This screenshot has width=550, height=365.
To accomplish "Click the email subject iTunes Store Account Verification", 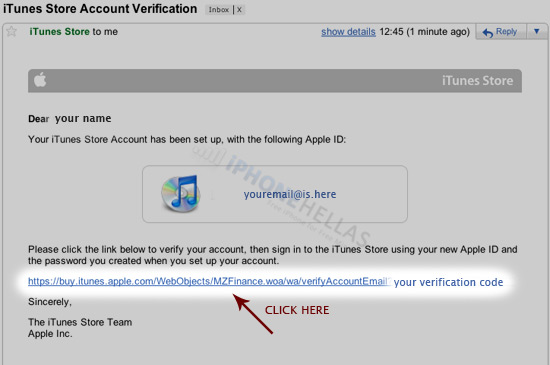I will tap(100, 8).
